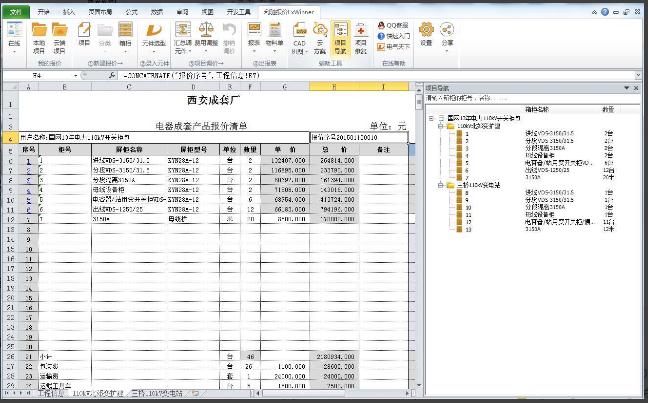Viewport: 648px width, 403px height.
Task: Follow the serial number 7 hyperlink in column A
Action: 29,219
